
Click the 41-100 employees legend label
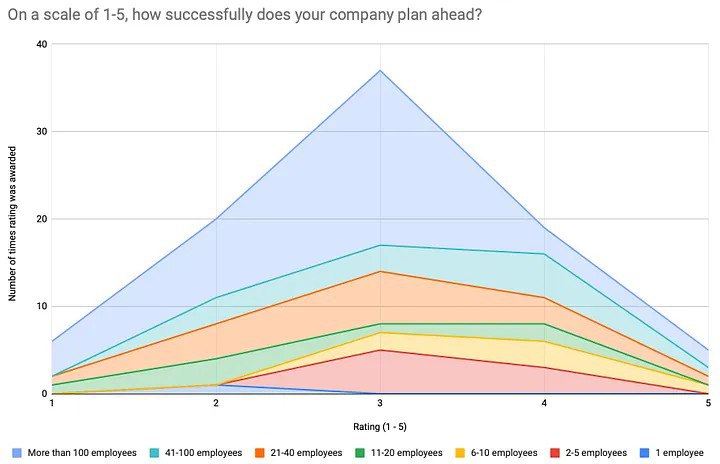tap(203, 453)
